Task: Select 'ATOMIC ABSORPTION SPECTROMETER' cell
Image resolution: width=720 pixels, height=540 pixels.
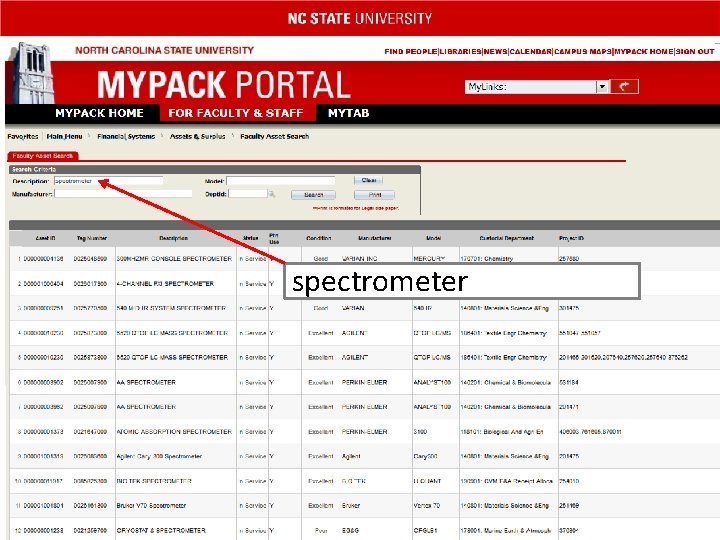Action: 174,432
